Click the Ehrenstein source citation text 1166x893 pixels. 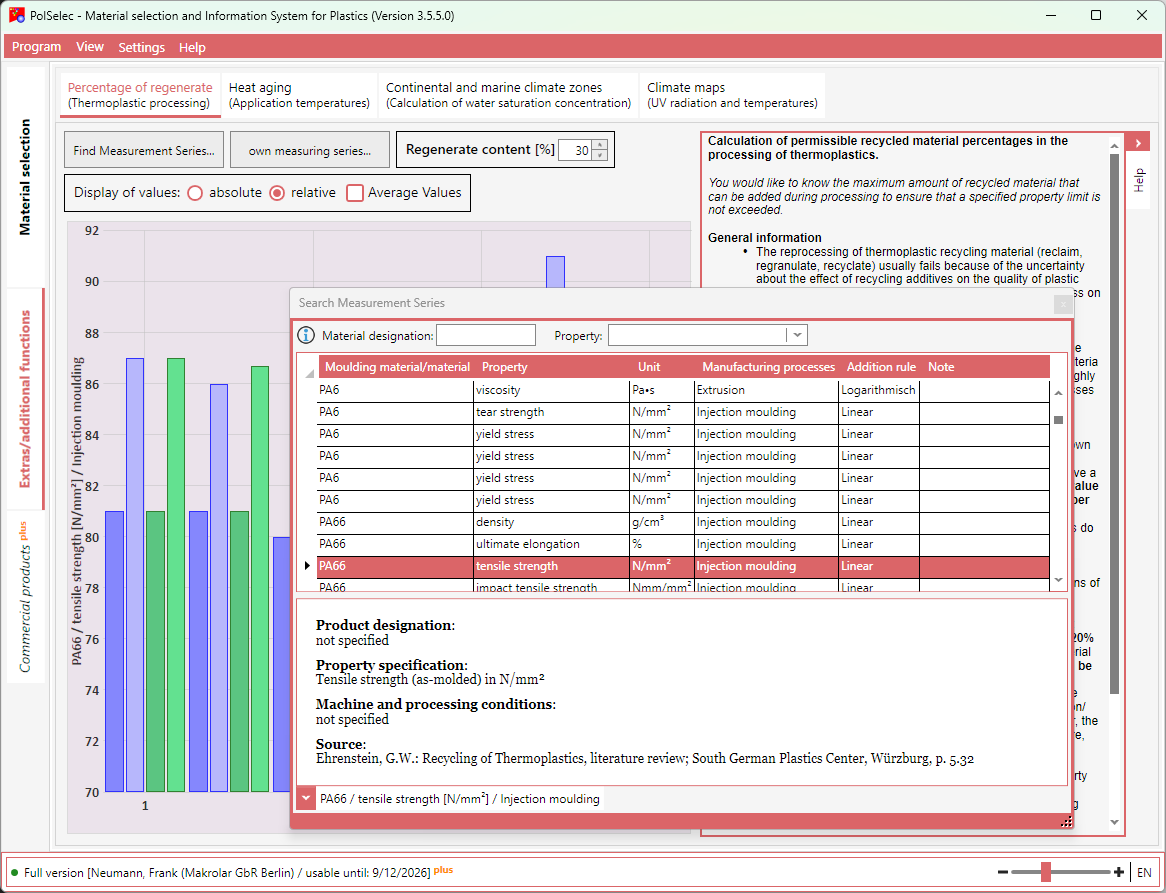pyautogui.click(x=645, y=759)
